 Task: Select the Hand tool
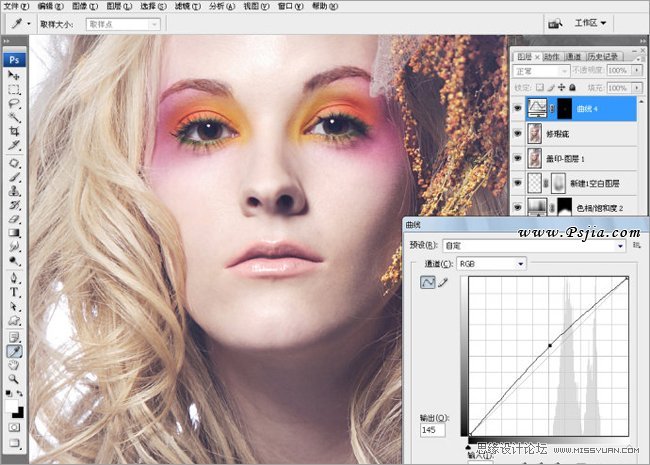click(x=14, y=365)
